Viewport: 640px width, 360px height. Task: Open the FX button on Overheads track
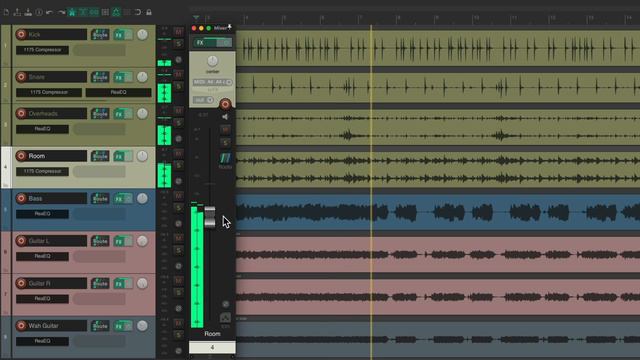pos(119,114)
